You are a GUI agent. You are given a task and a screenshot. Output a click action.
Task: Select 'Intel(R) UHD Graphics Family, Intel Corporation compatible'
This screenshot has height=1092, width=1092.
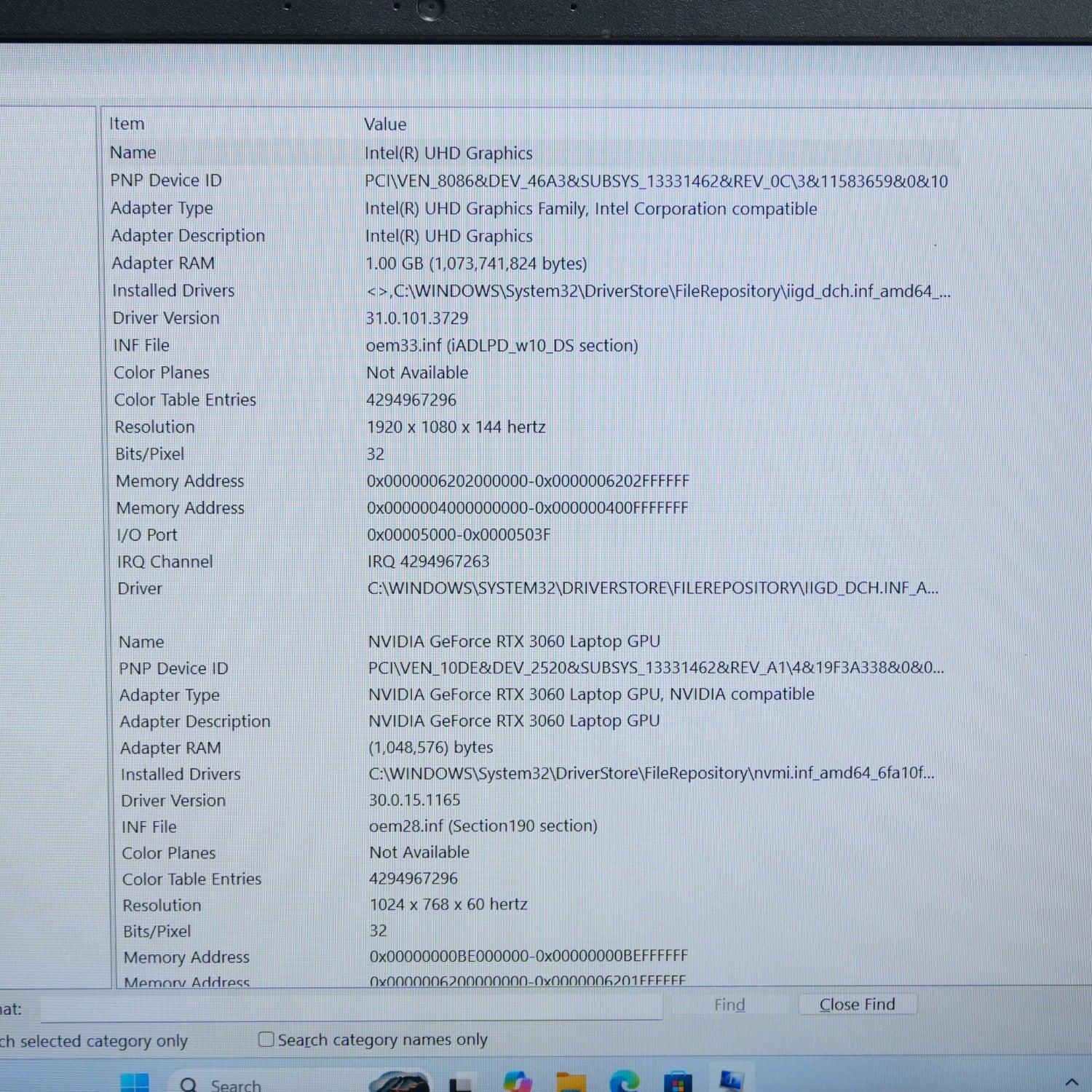[591, 209]
